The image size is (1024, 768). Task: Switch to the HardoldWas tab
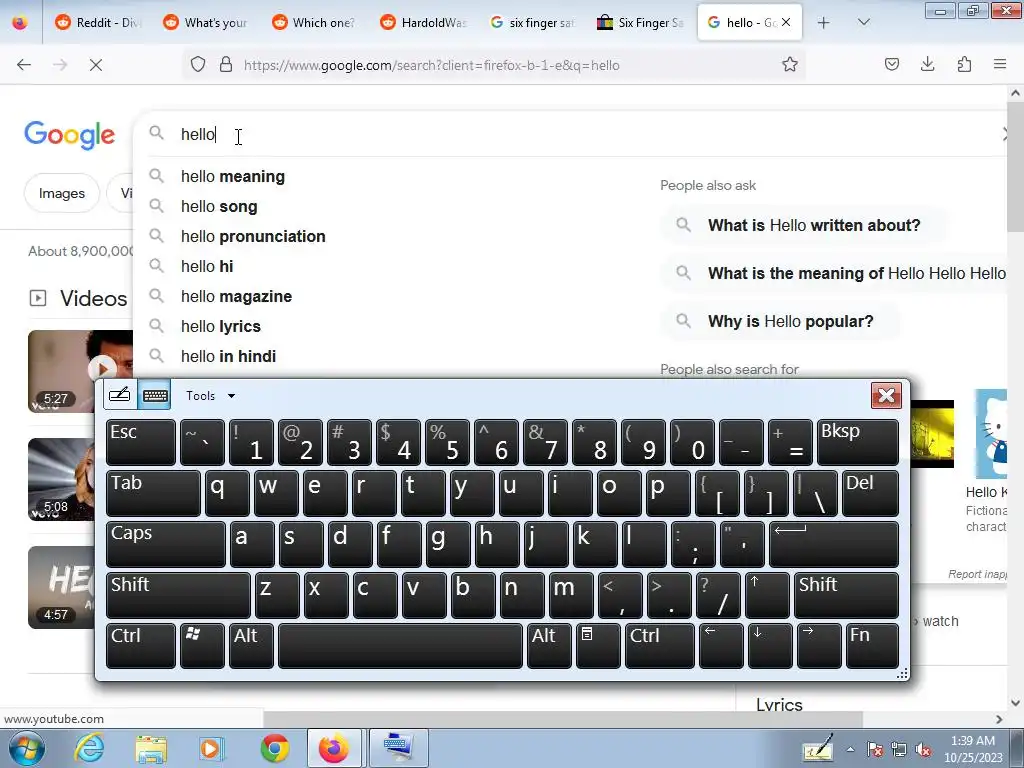423,22
